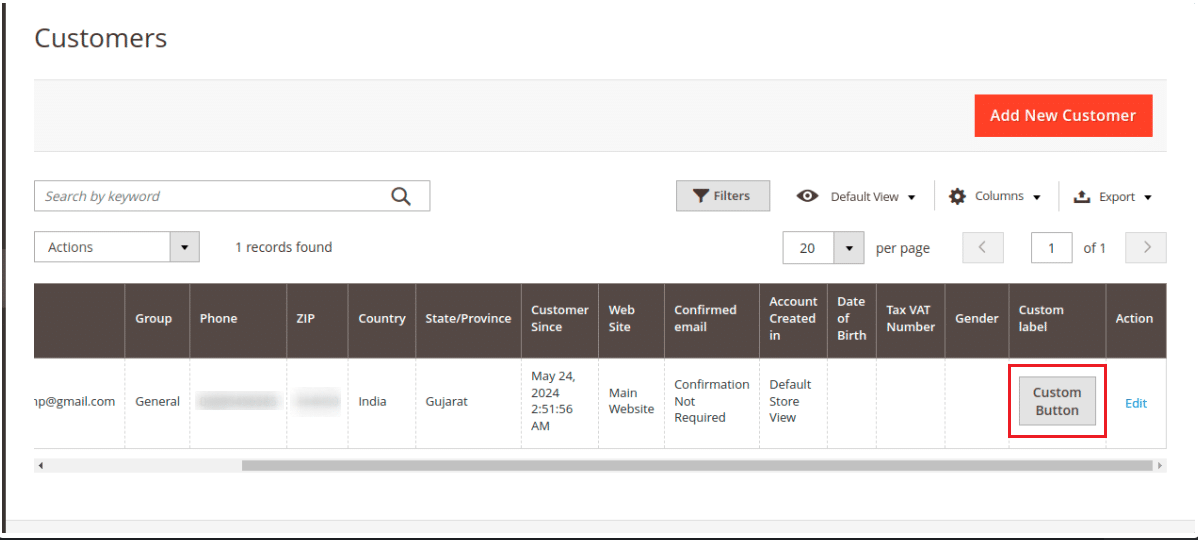This screenshot has width=1198, height=540.
Task: Click the magnifying glass search icon
Action: click(401, 196)
